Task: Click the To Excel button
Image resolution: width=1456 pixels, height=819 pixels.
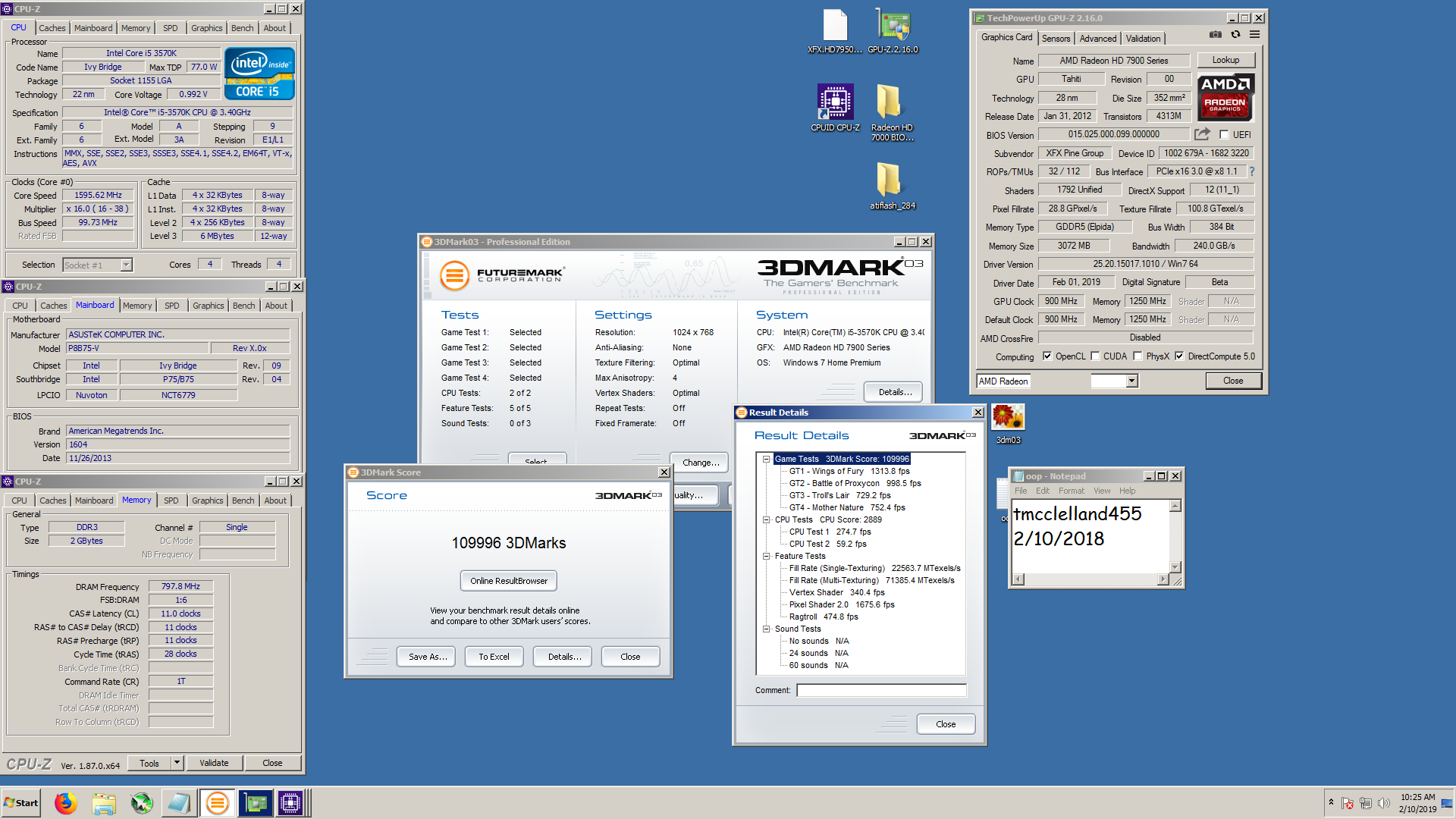Action: point(494,657)
